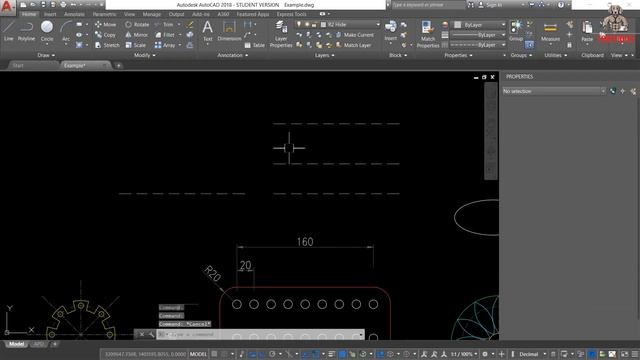This screenshot has width=640, height=360.
Task: Toggle grid display in status bar
Action: pos(214,354)
